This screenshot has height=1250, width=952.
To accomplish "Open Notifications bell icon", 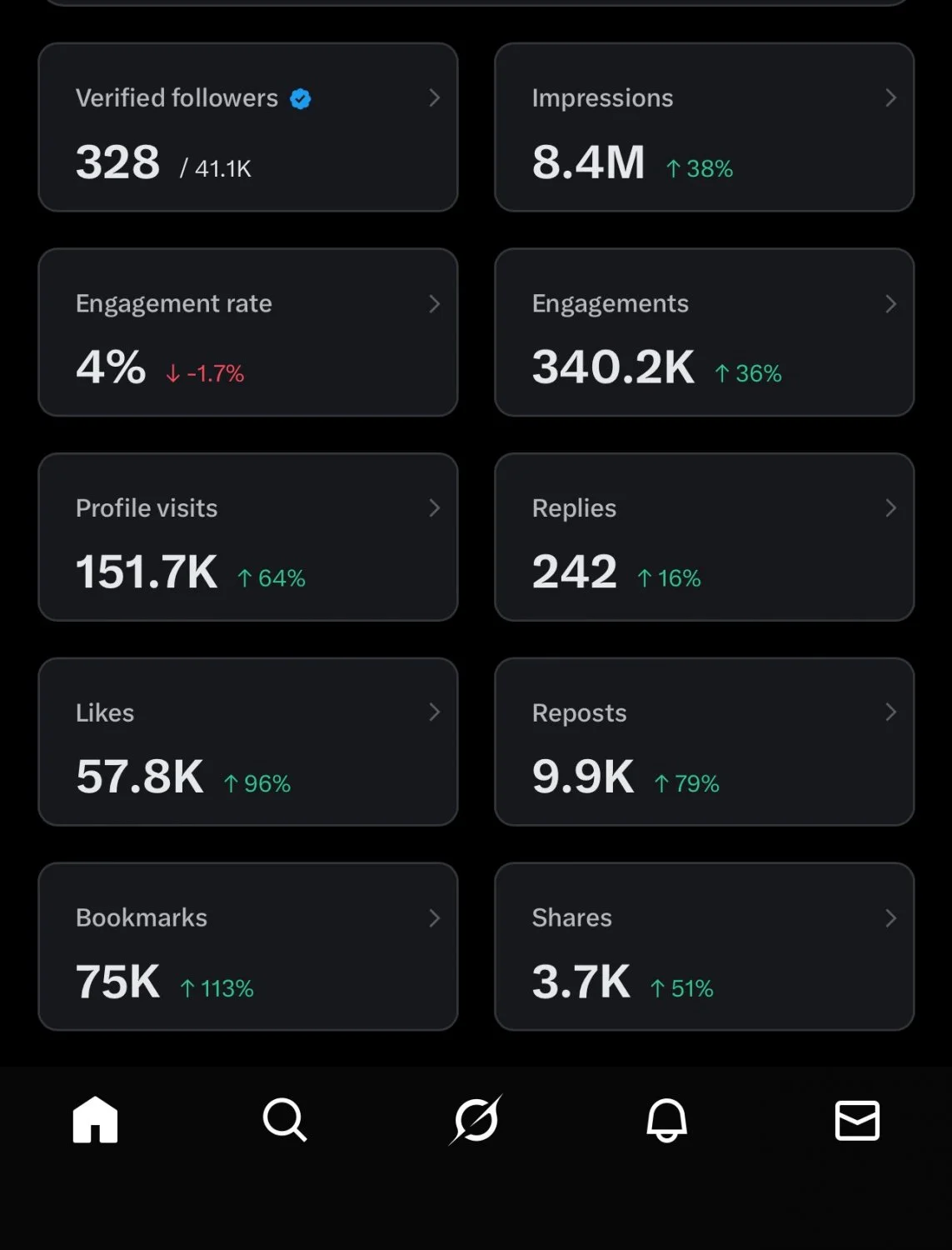I will (x=666, y=1119).
